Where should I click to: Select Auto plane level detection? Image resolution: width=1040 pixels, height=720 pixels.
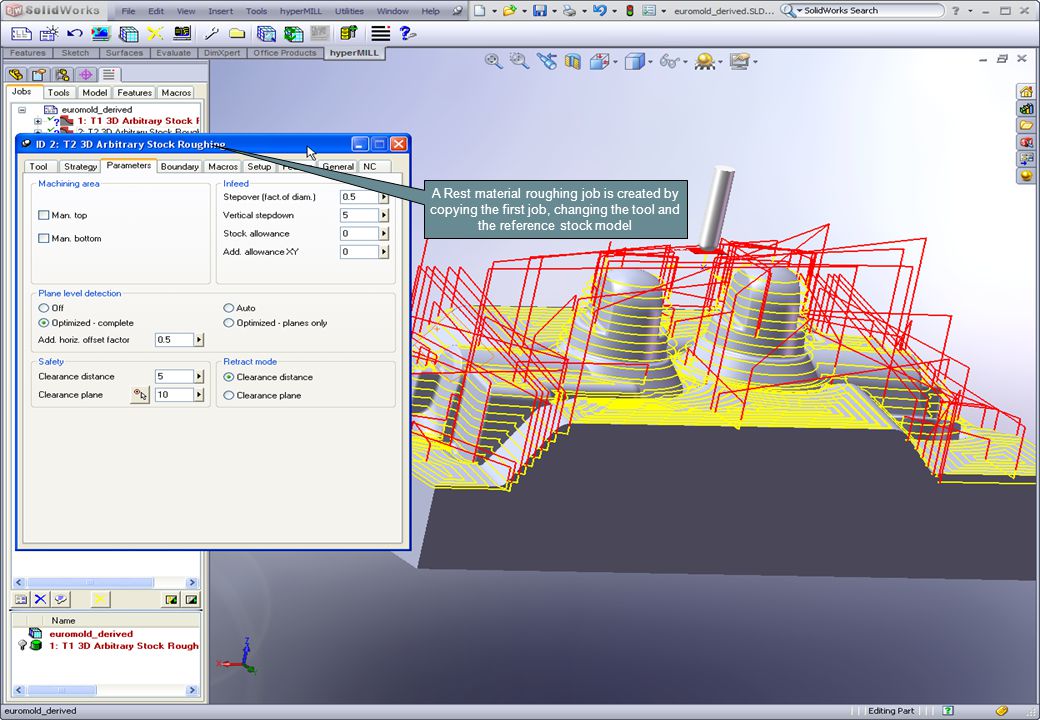coord(229,308)
